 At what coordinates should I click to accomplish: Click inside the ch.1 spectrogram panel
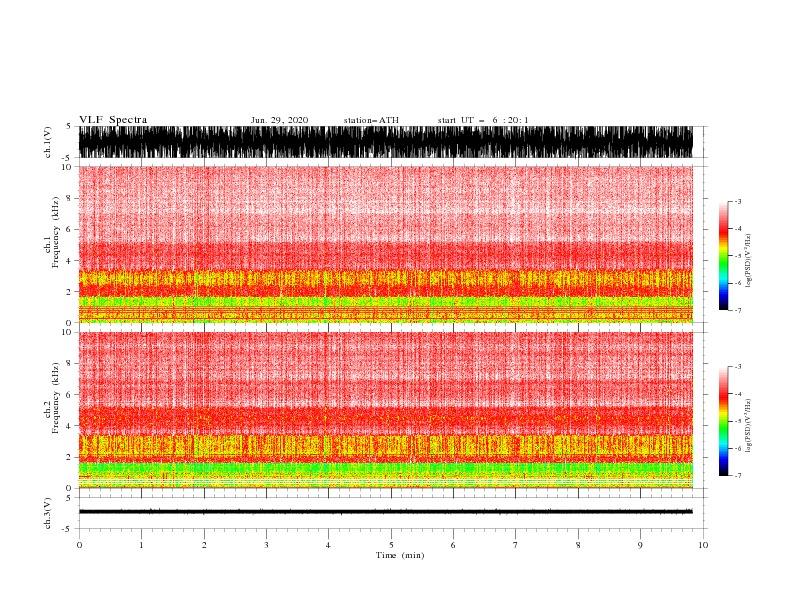[385, 244]
